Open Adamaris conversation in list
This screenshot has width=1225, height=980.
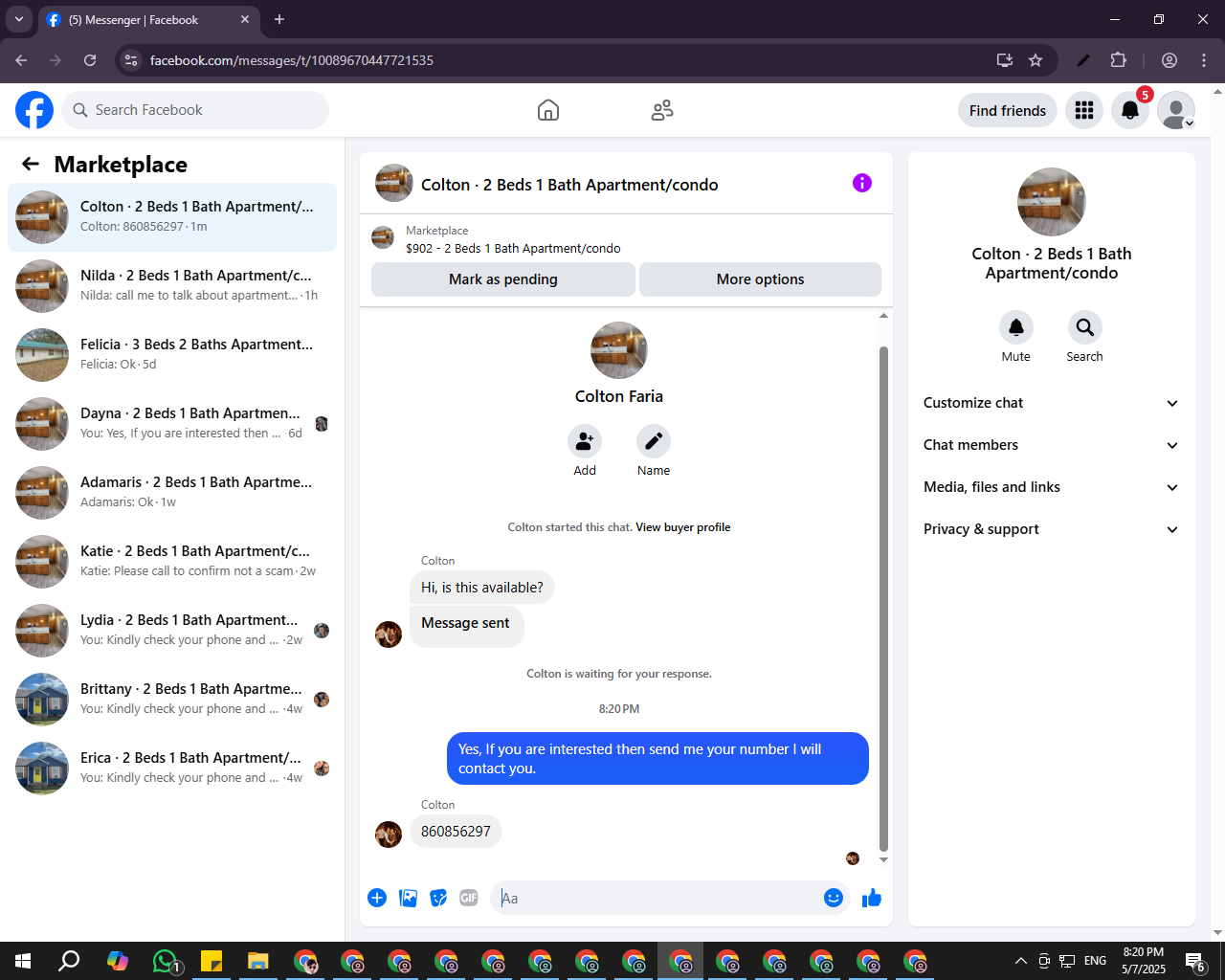[x=172, y=493]
